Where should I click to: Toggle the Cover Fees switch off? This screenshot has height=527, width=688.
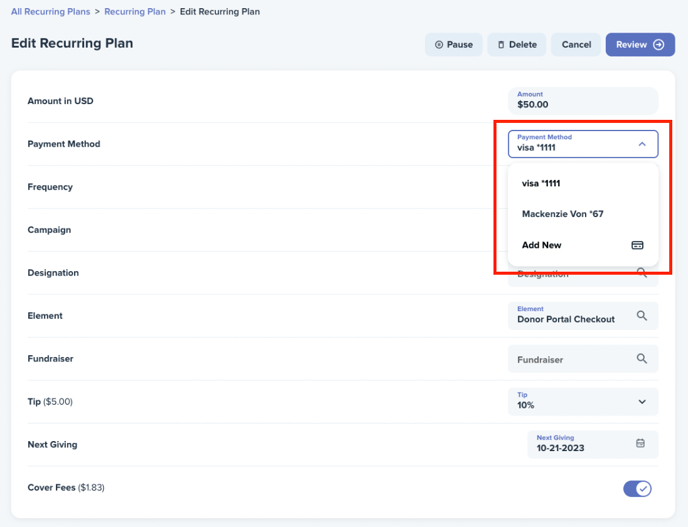(637, 488)
